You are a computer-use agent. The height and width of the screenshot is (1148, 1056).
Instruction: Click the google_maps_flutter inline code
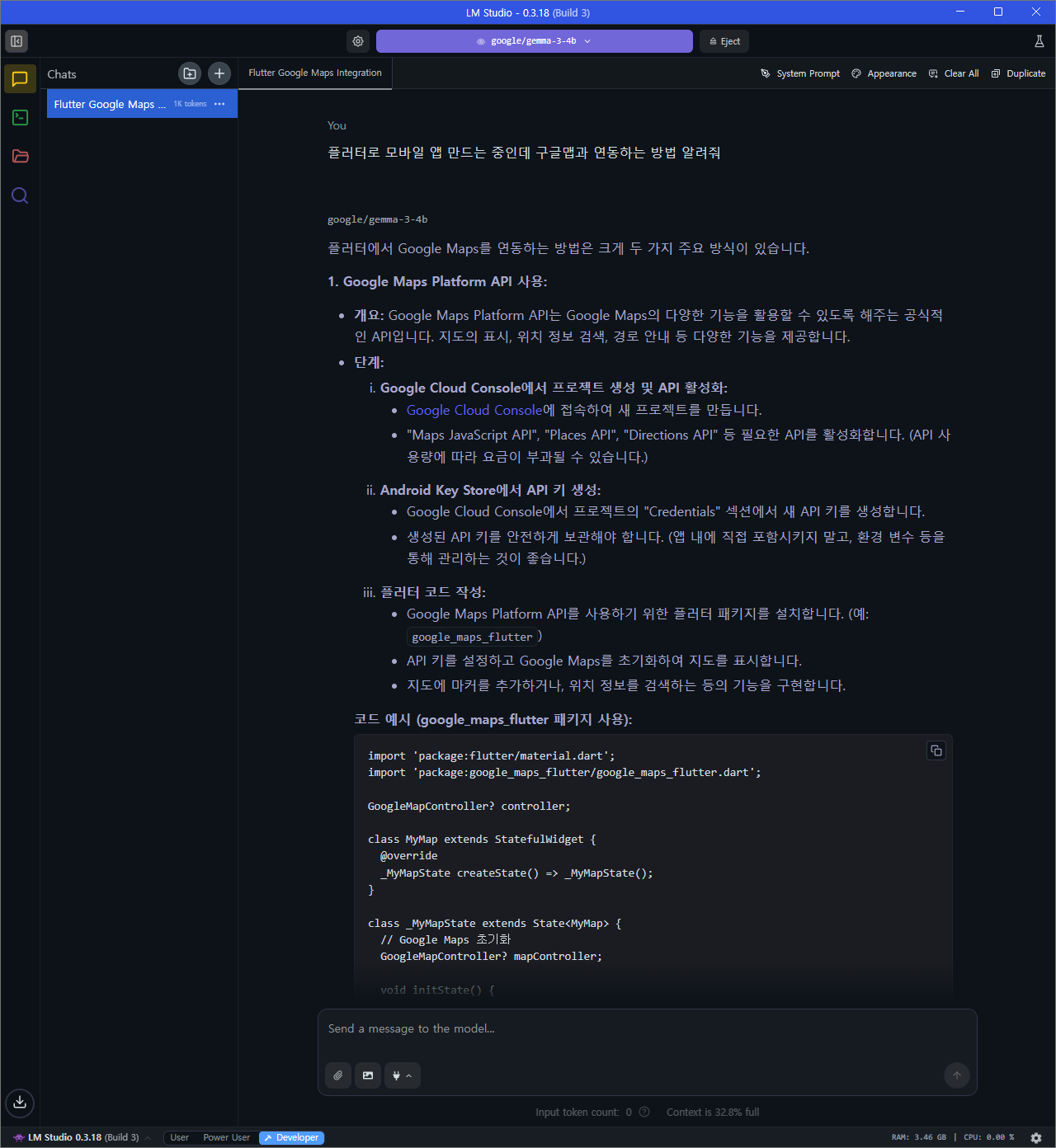click(472, 637)
